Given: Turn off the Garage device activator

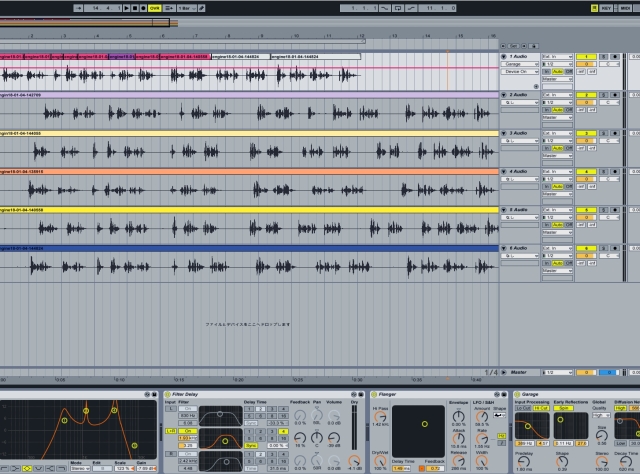Looking at the screenshot, I should (518, 395).
